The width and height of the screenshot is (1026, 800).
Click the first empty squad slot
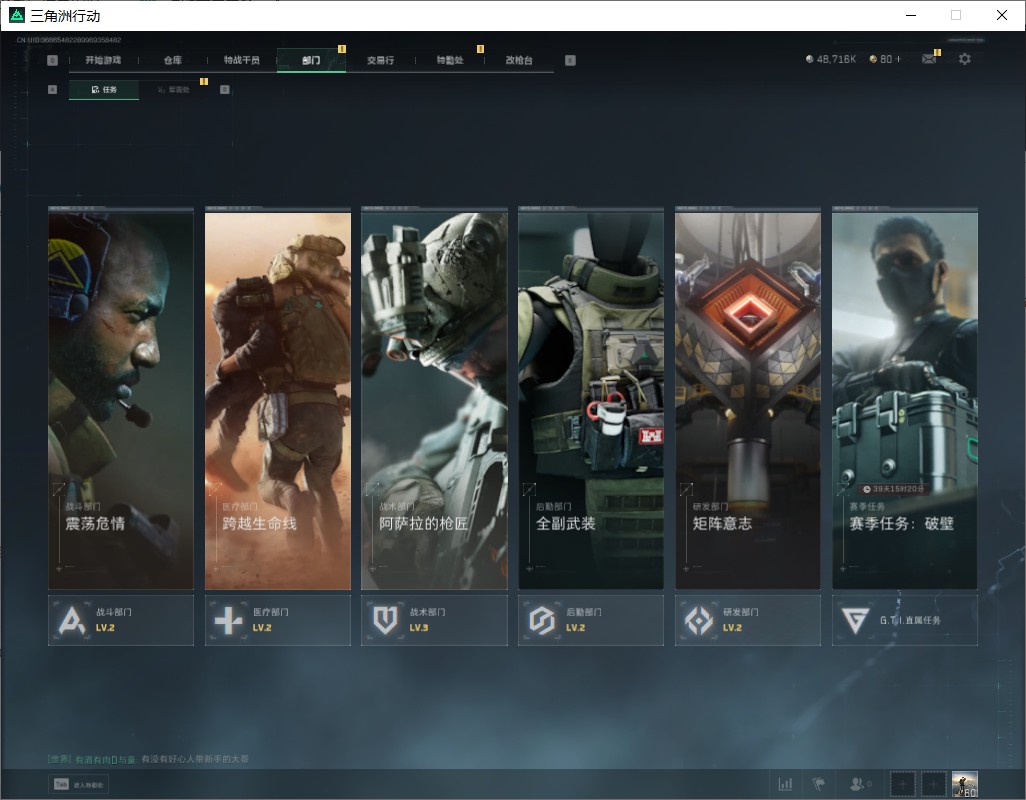[x=902, y=784]
